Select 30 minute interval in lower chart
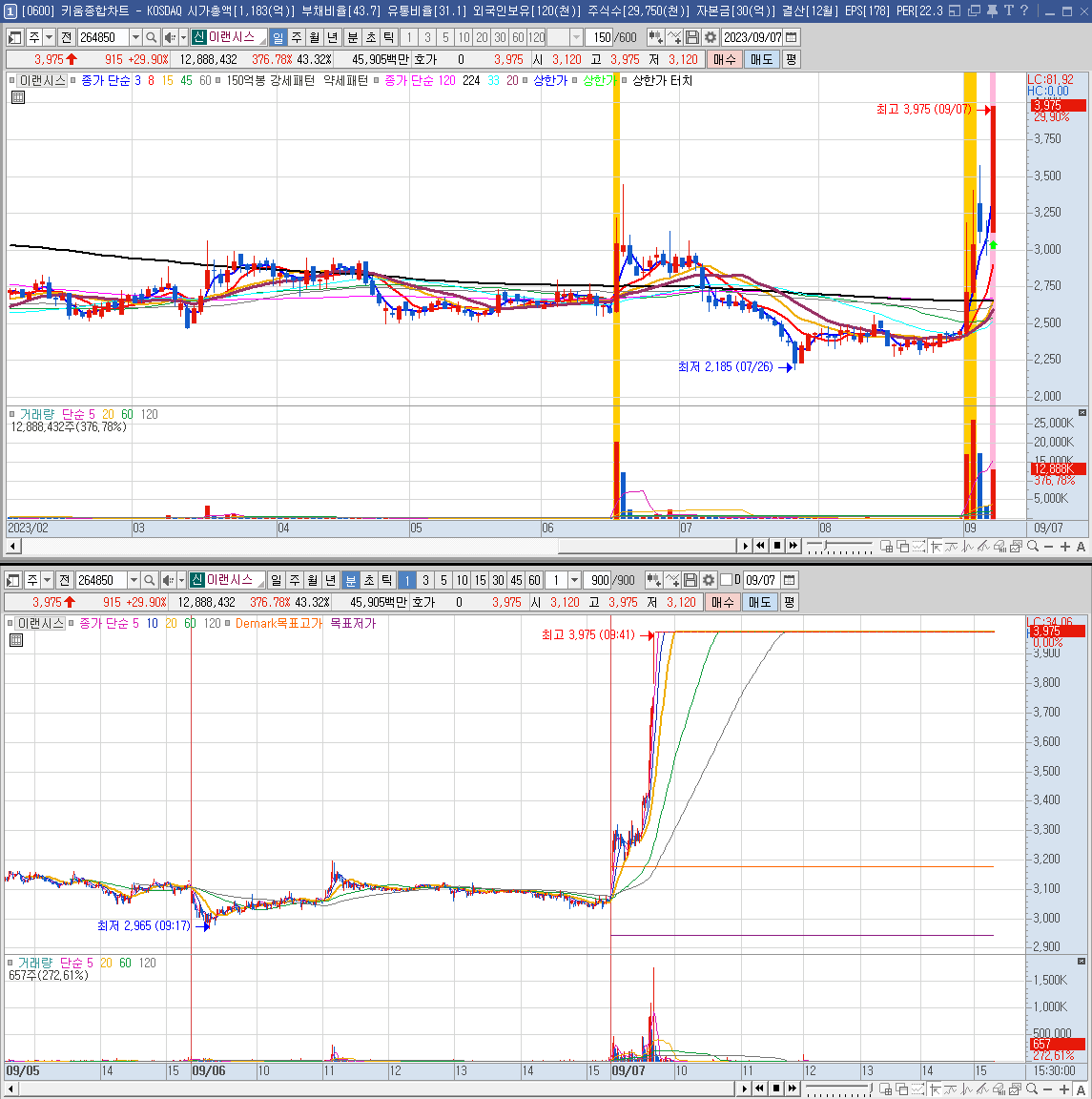 pos(499,580)
